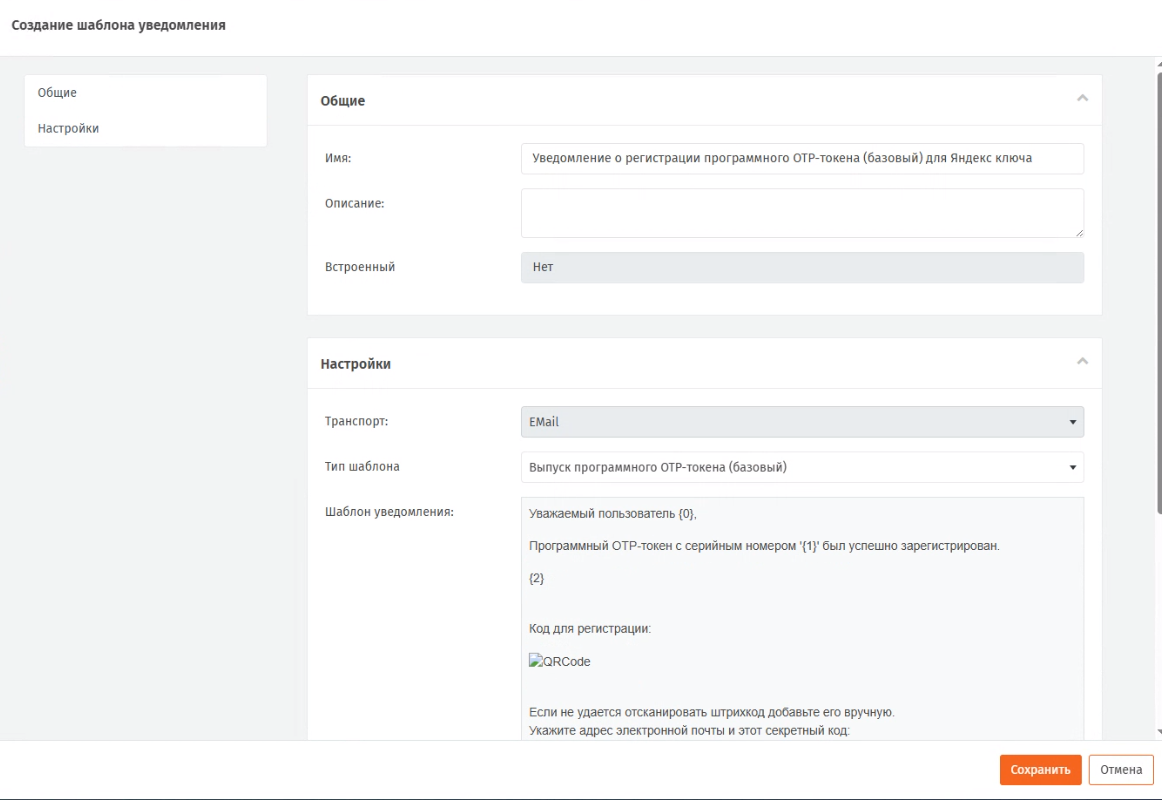Open the Транспорт dropdown showing EMail
The height and width of the screenshot is (800, 1162).
point(802,422)
